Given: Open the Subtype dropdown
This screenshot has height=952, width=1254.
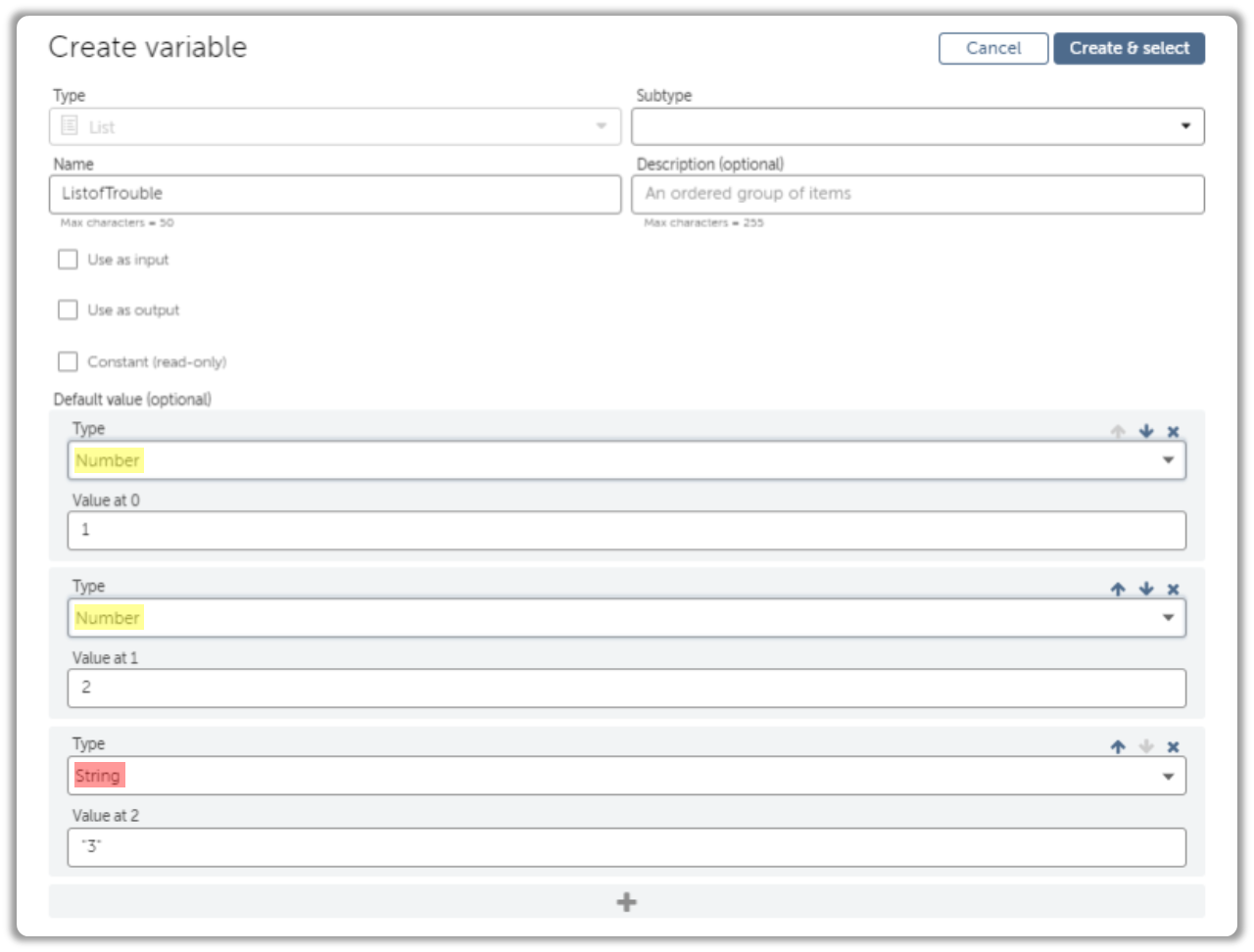Looking at the screenshot, I should 918,126.
